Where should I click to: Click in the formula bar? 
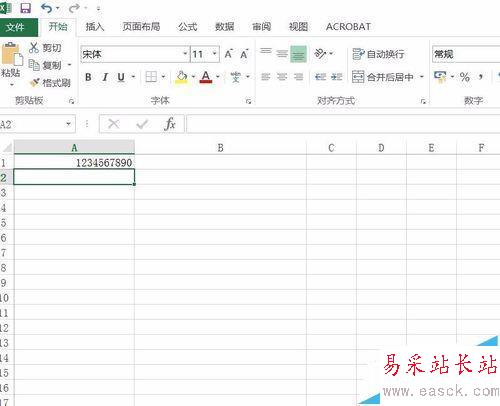pos(343,124)
